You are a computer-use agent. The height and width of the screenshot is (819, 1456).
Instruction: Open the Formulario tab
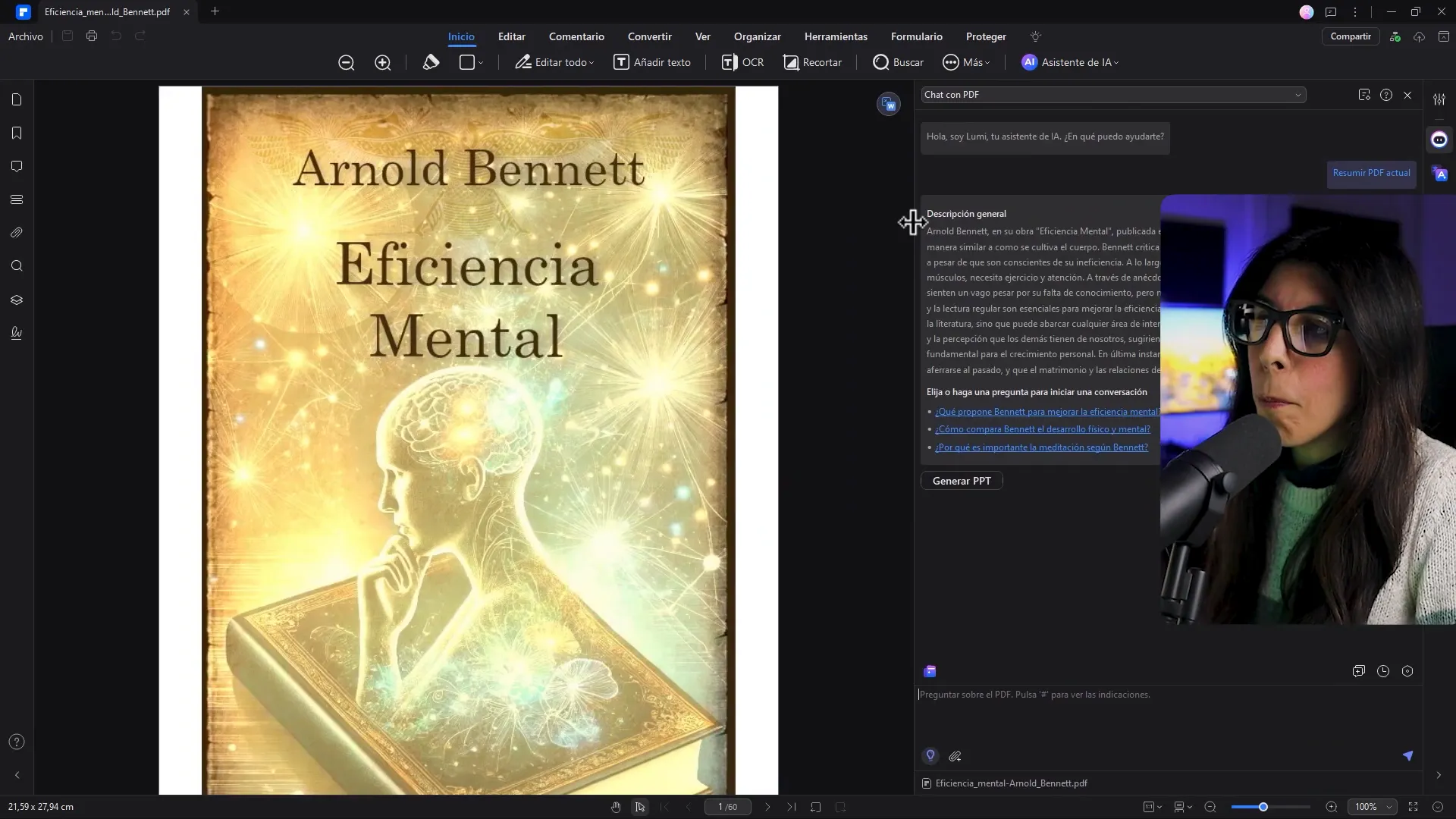pos(917,36)
